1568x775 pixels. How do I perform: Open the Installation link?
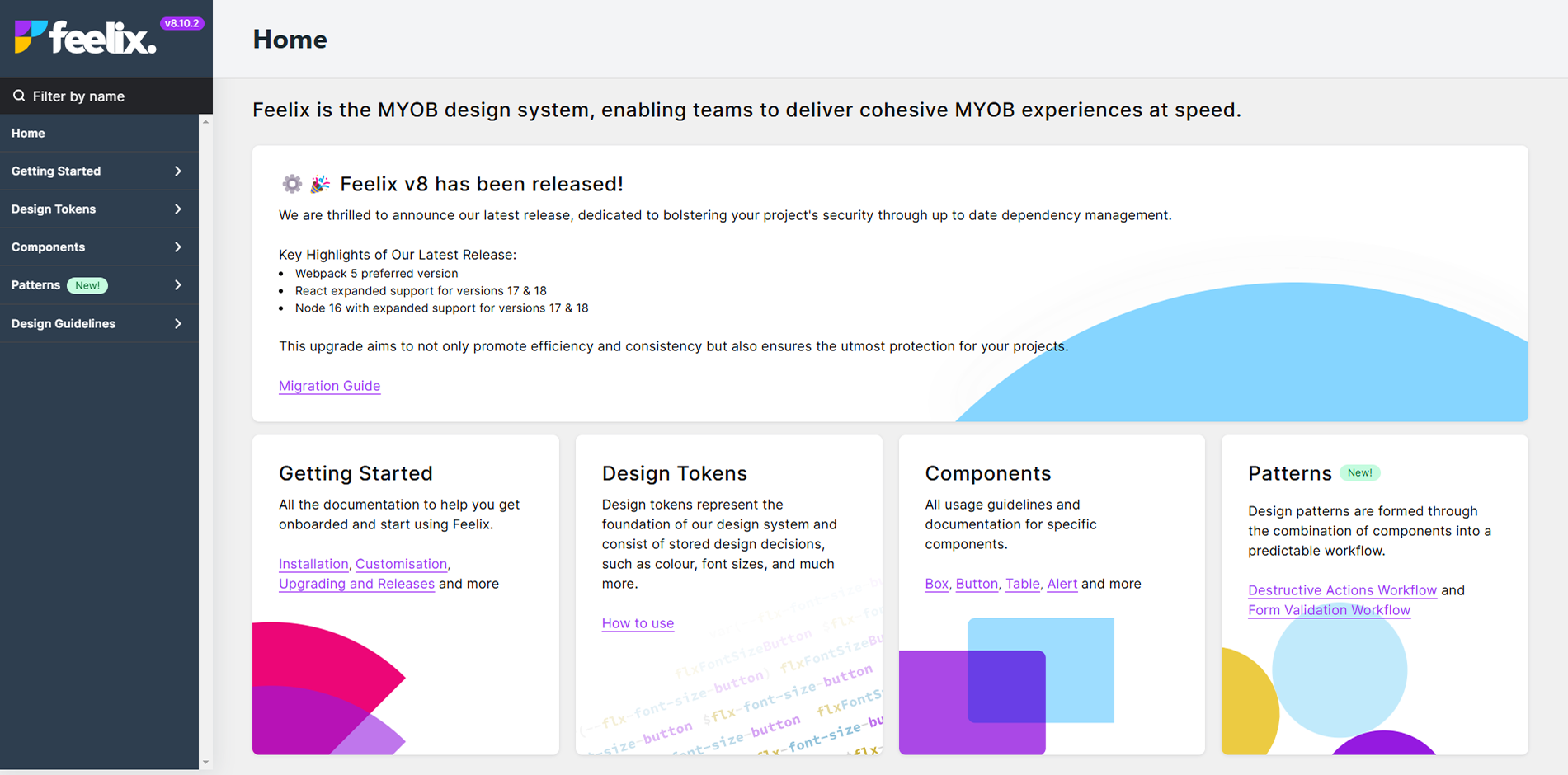coord(313,564)
